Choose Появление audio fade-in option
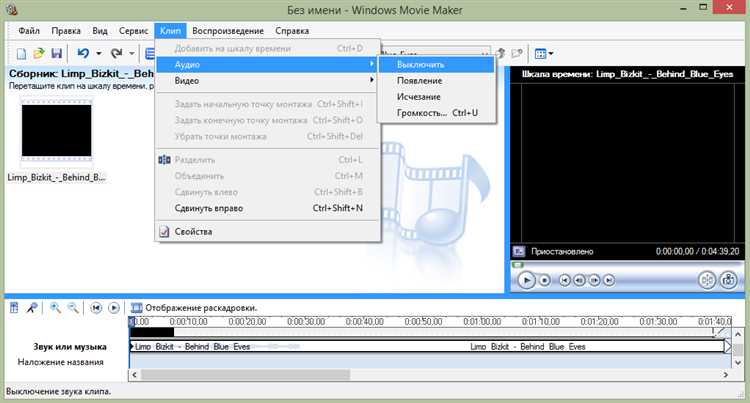Image resolution: width=750 pixels, height=403 pixels. point(436,81)
